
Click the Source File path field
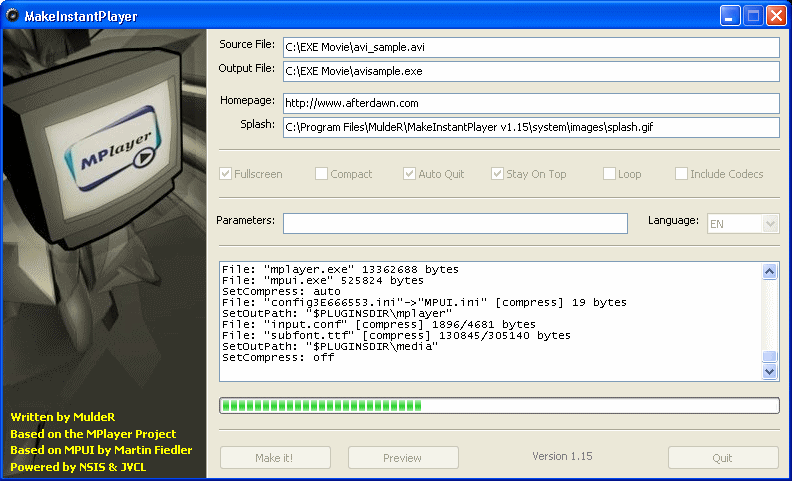click(x=531, y=47)
